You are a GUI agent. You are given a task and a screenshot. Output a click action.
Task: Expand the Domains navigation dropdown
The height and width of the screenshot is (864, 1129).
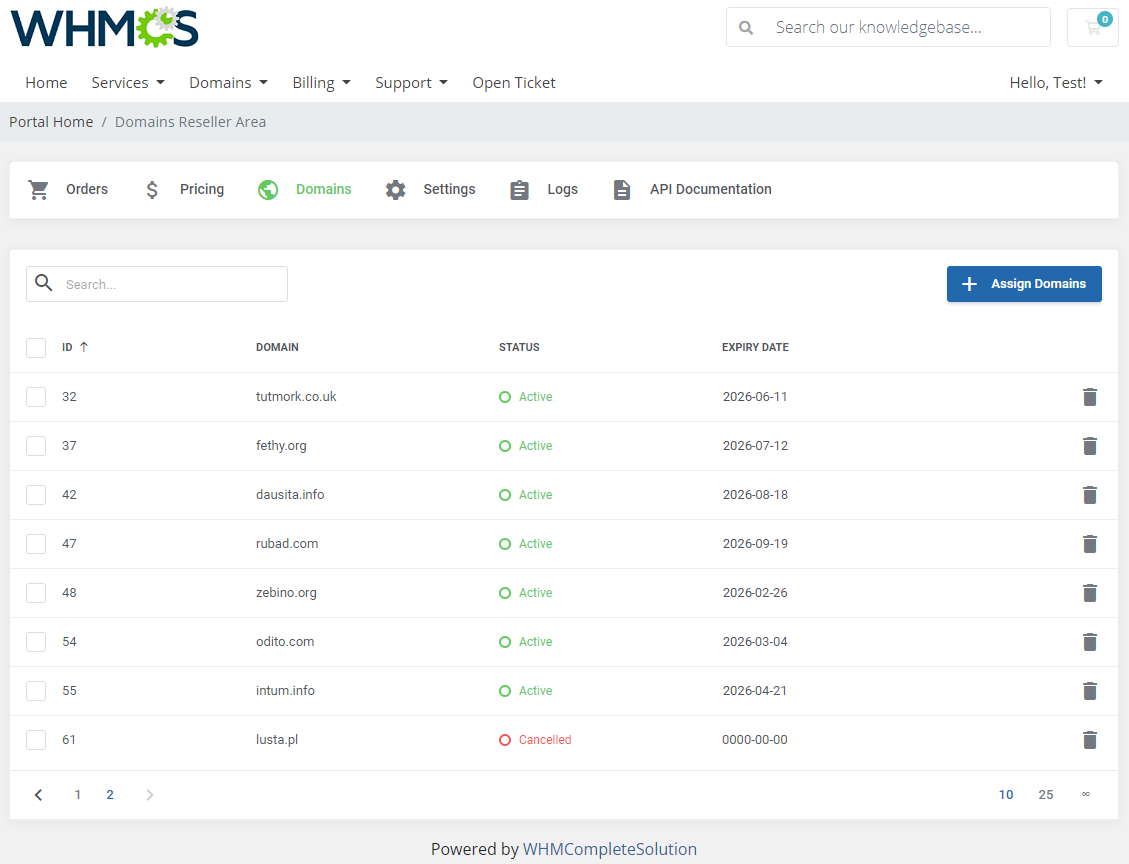(x=228, y=82)
